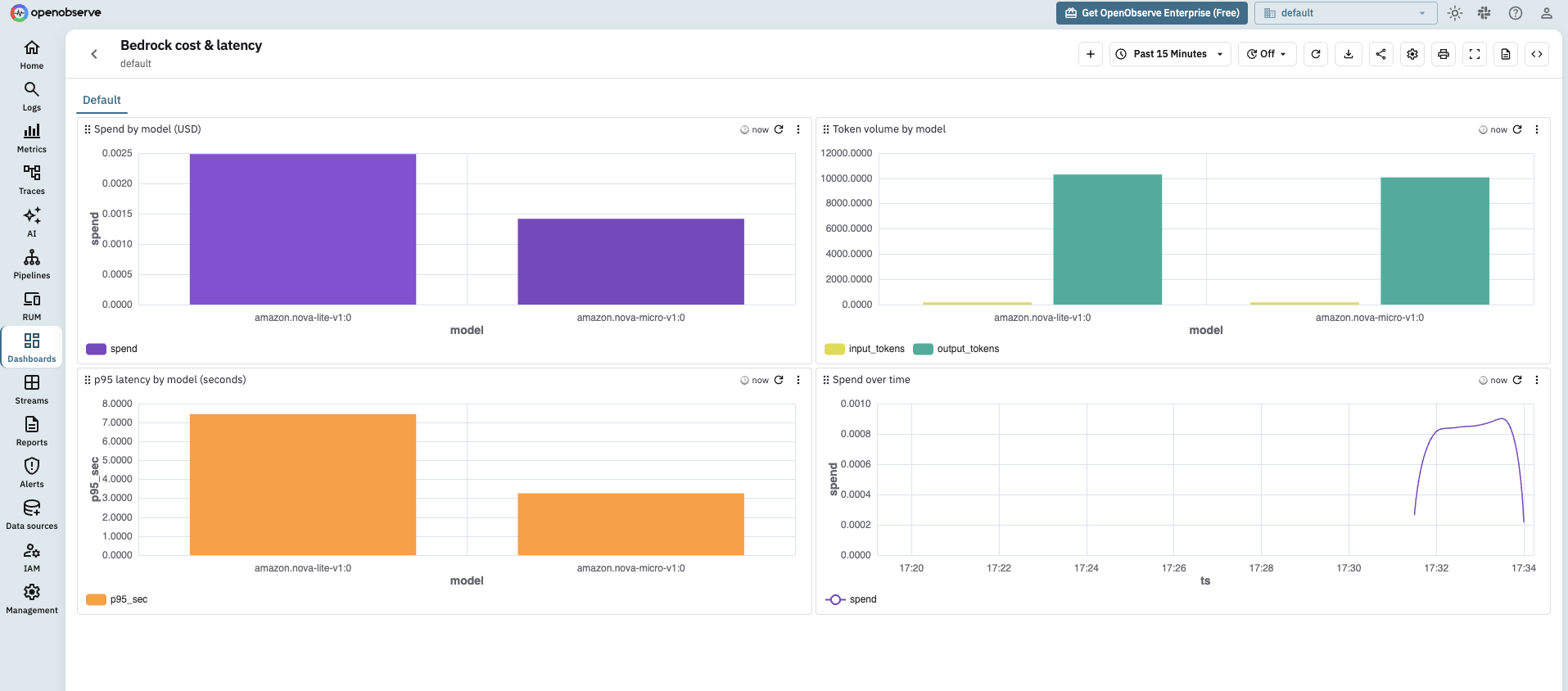Open the AI section
Screen dimensions: 1568x691
(32, 222)
